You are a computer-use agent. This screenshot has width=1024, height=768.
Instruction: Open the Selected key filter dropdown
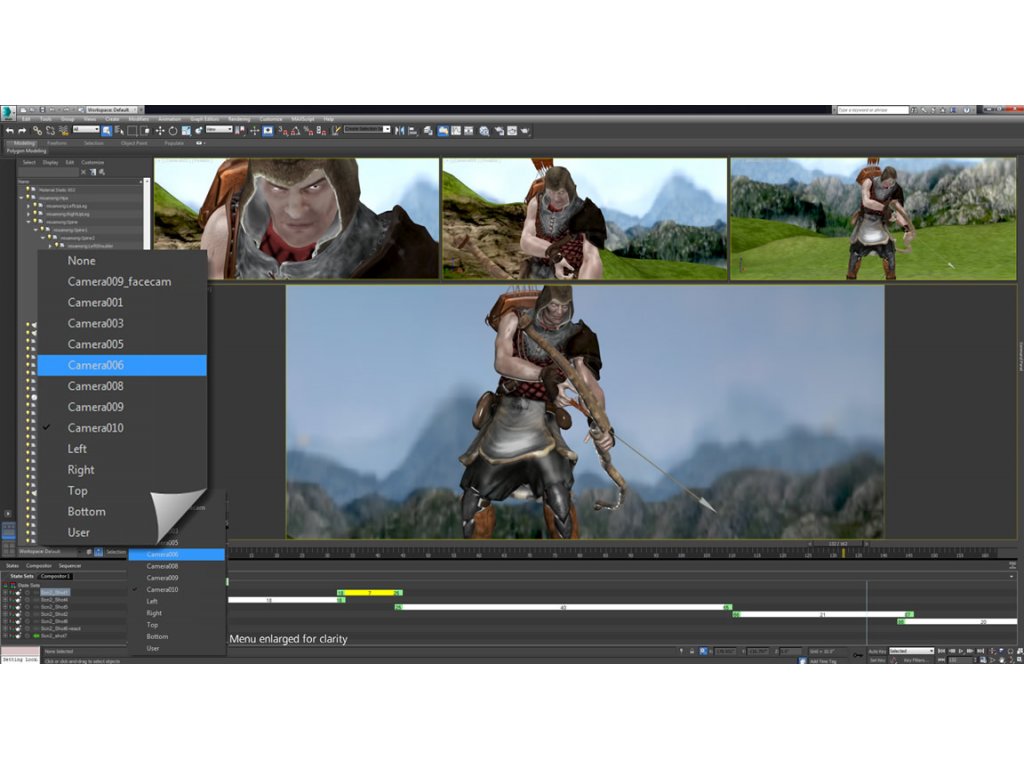pyautogui.click(x=911, y=651)
